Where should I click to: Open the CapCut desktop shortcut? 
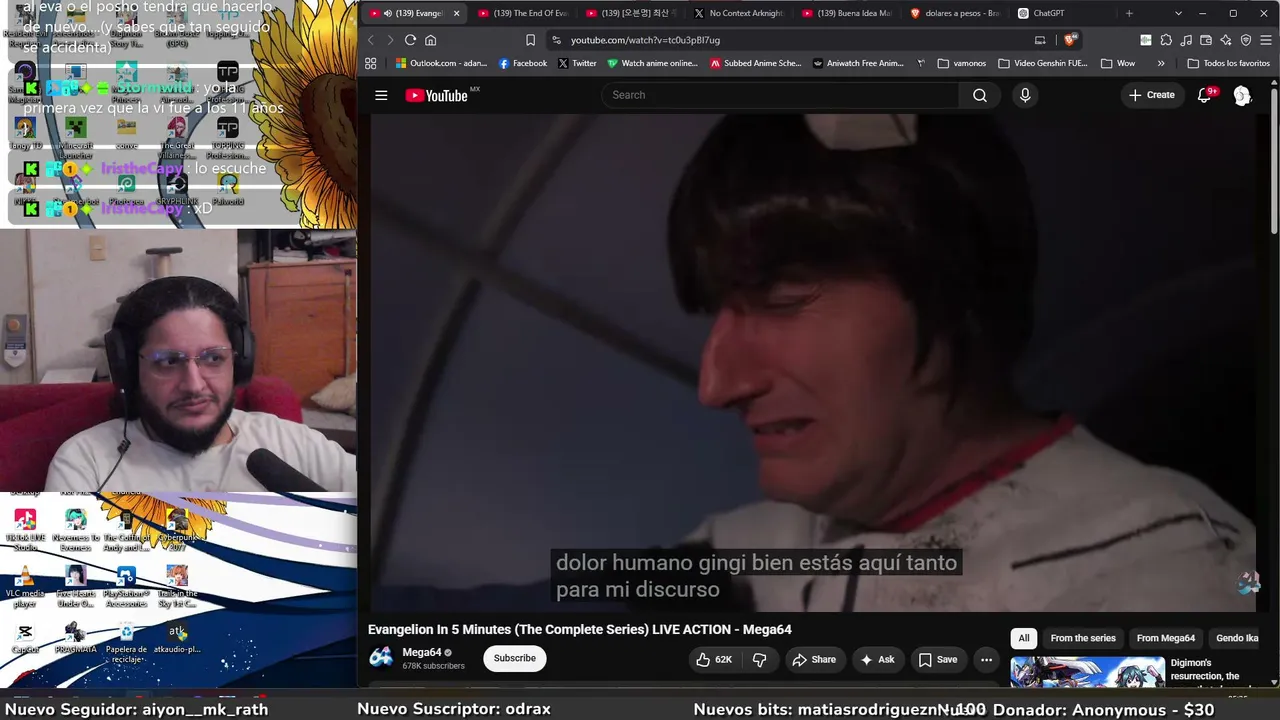click(25, 637)
